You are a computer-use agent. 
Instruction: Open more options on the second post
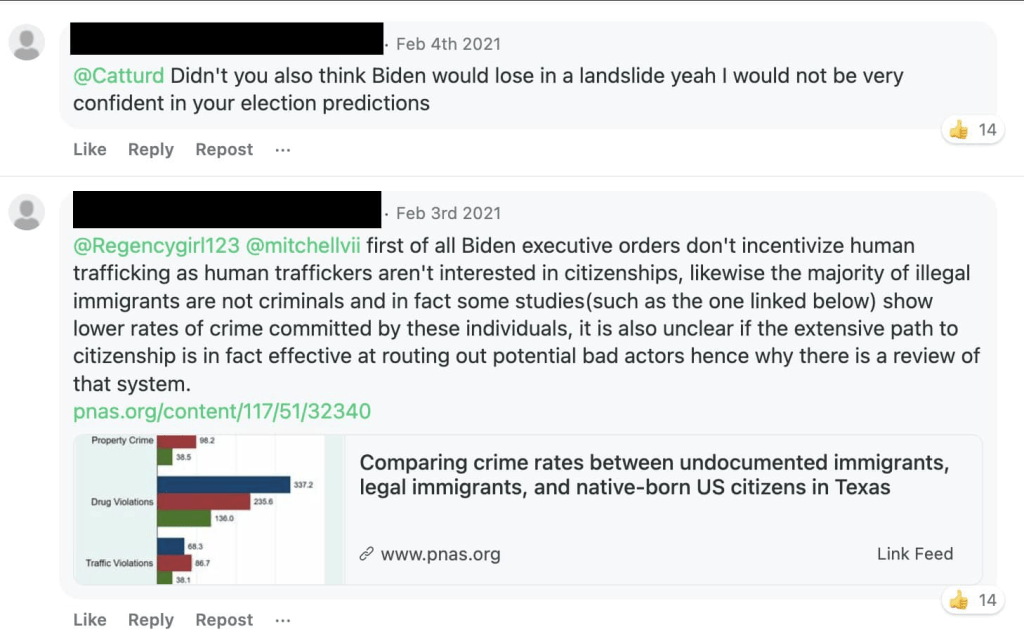pyautogui.click(x=283, y=620)
